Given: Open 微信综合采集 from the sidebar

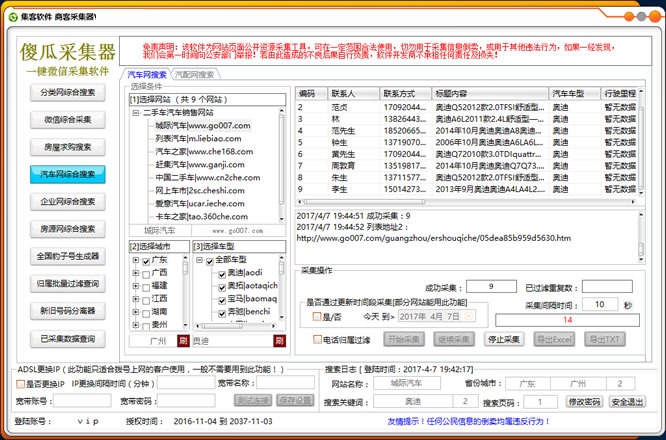Looking at the screenshot, I should [68, 119].
